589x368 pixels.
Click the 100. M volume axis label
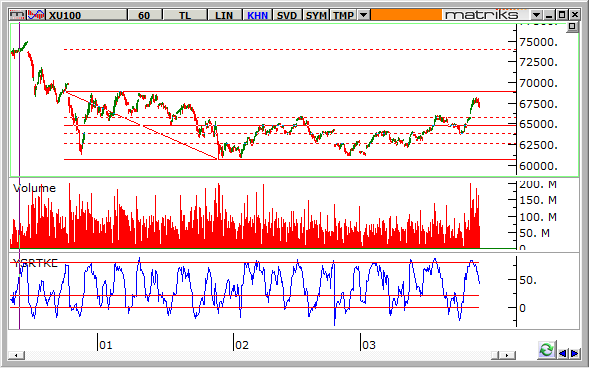(x=538, y=217)
